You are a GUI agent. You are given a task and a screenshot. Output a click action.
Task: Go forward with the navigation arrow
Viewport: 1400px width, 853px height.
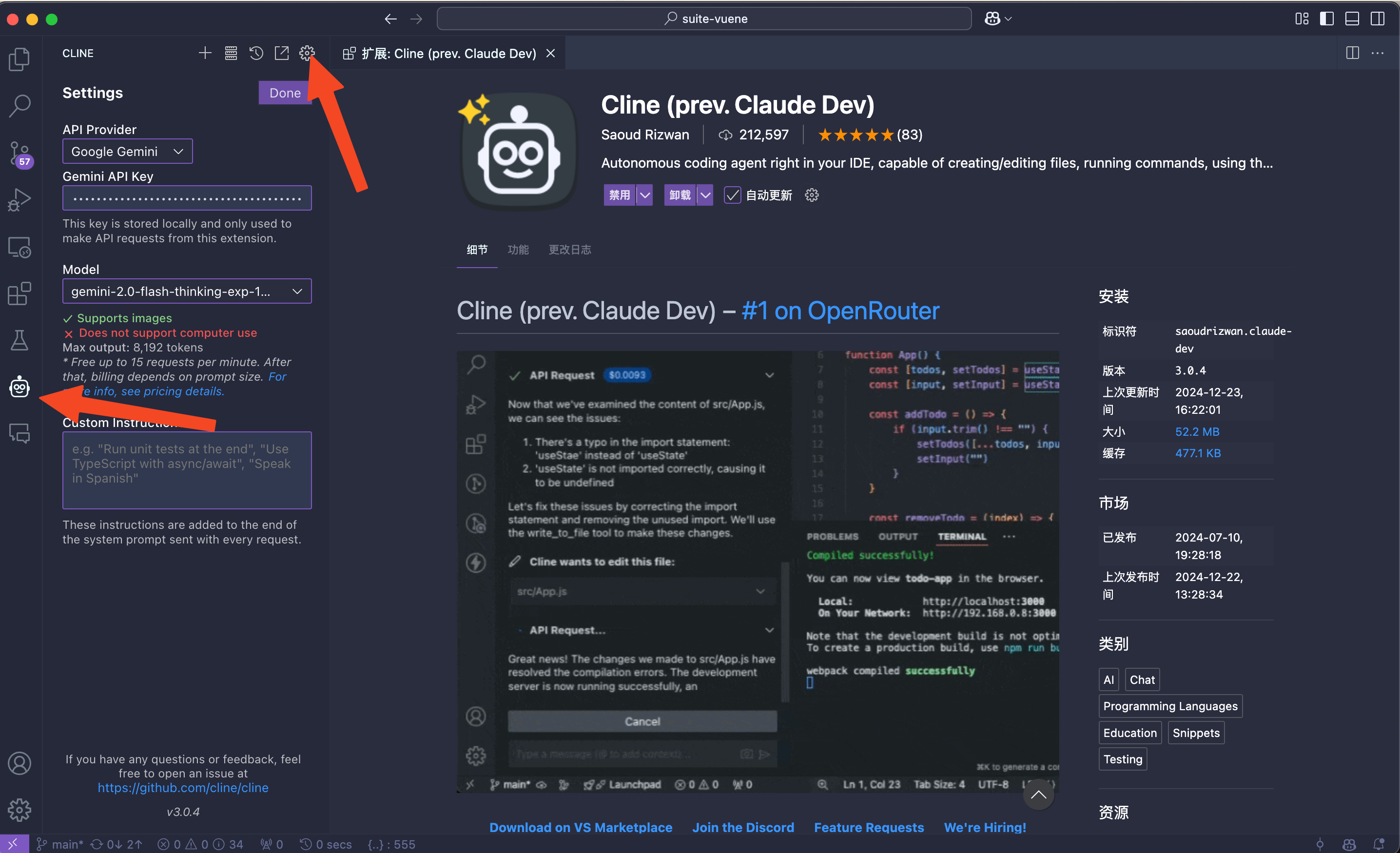[x=416, y=19]
